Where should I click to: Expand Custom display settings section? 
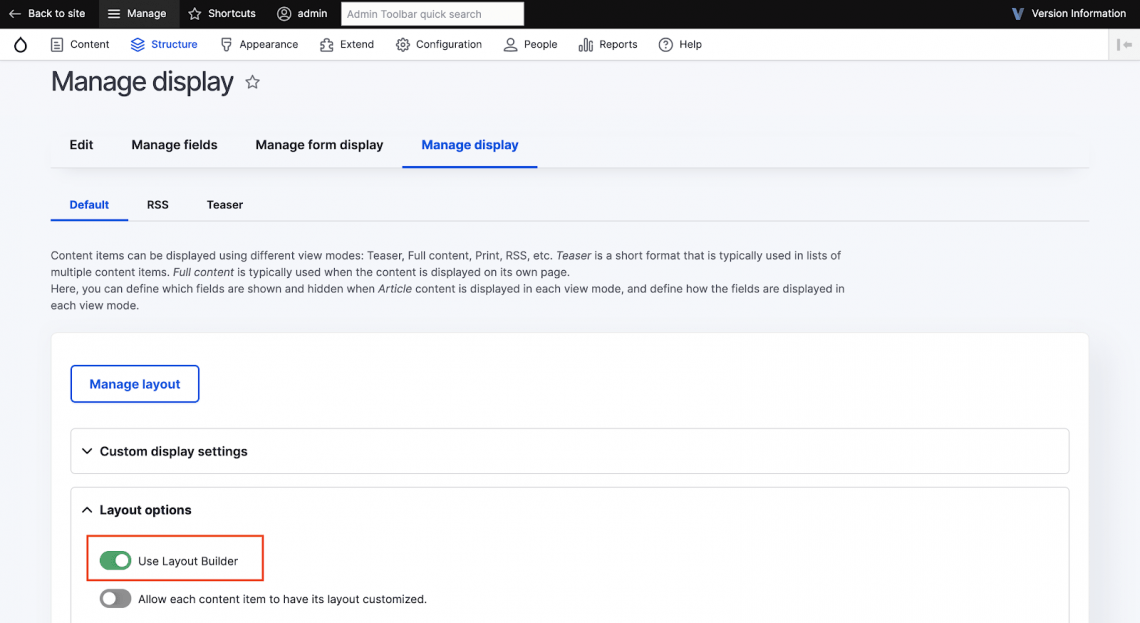click(173, 451)
